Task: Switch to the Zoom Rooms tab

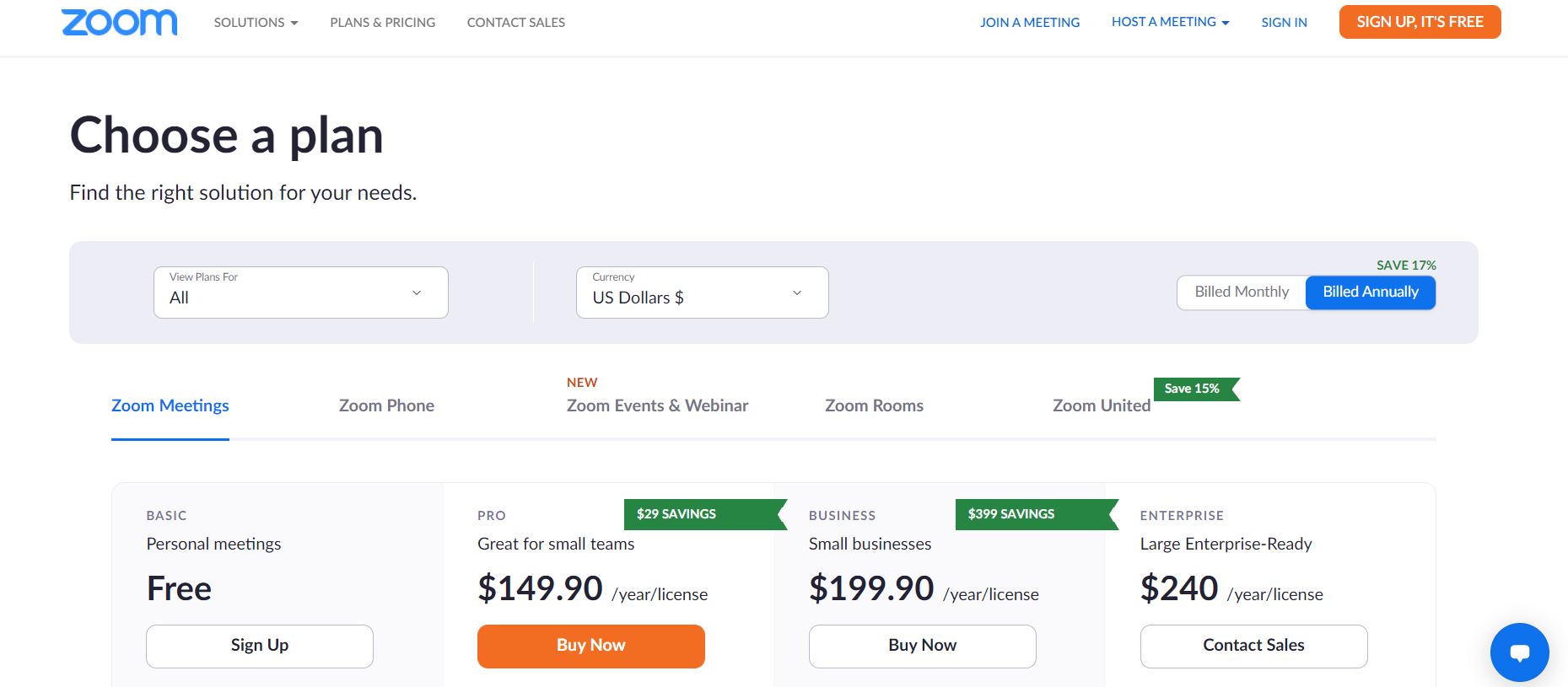Action: point(874,405)
